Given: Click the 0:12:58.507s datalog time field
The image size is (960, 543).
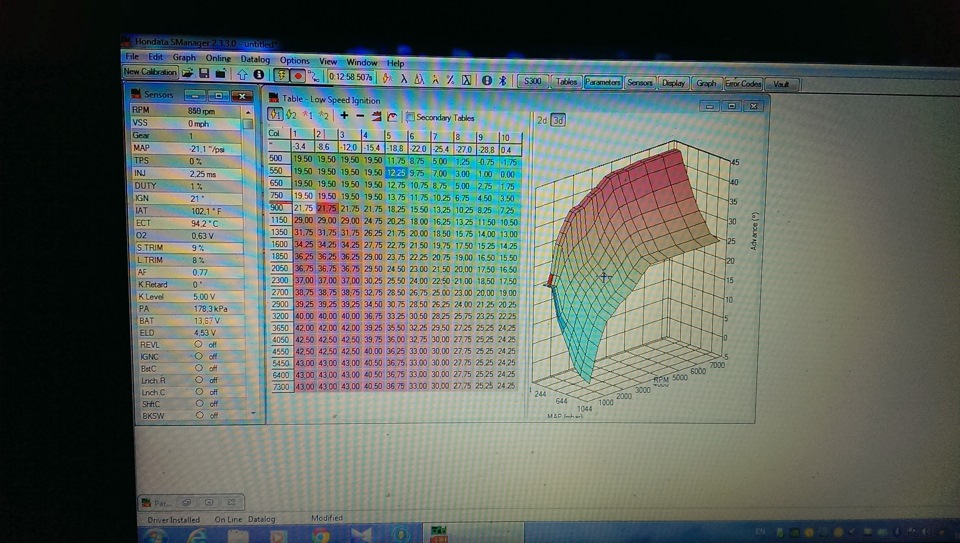Looking at the screenshot, I should [350, 77].
